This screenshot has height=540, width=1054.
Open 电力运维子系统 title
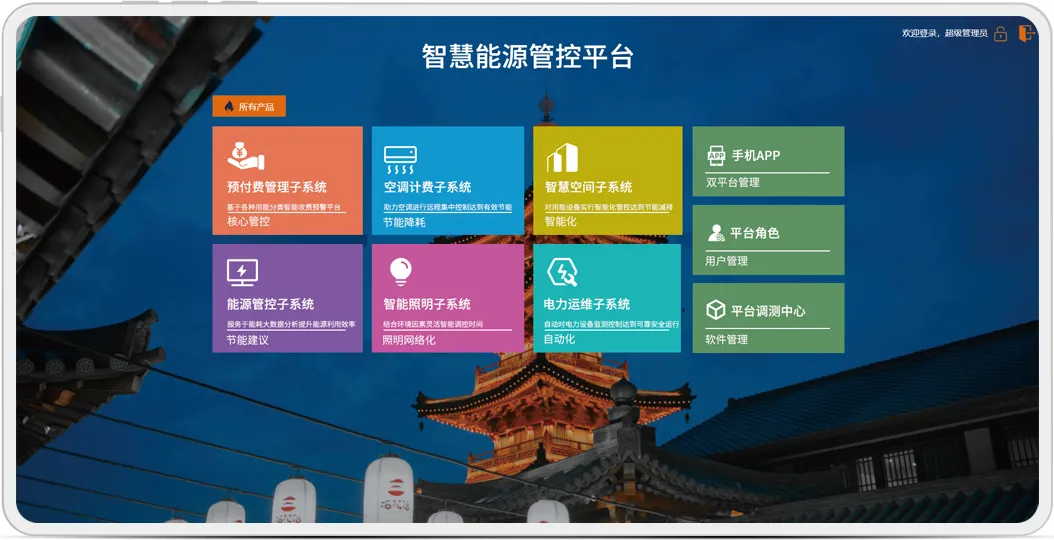[587, 304]
